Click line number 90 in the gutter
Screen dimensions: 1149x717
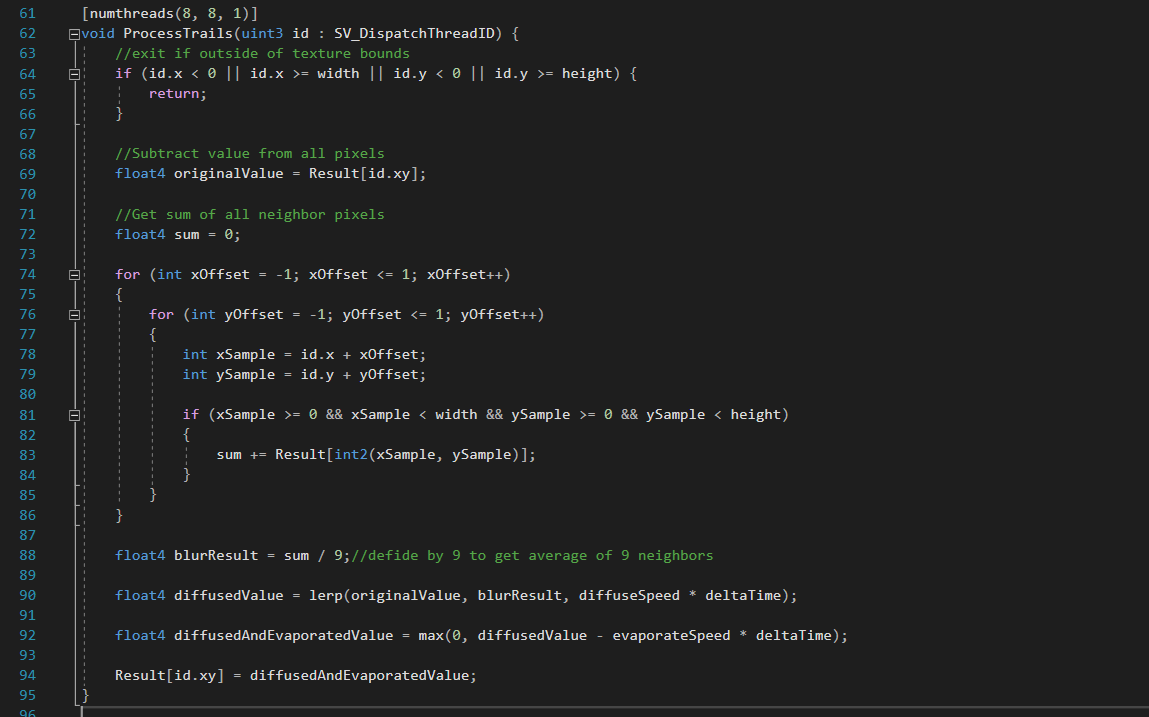coord(27,595)
